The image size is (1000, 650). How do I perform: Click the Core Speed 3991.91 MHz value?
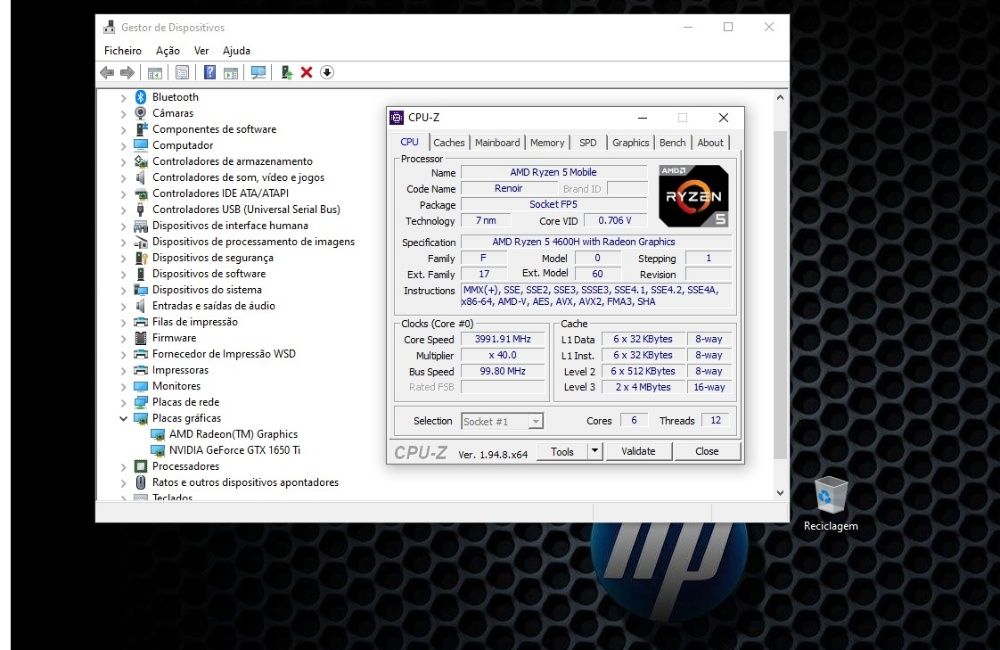503,339
